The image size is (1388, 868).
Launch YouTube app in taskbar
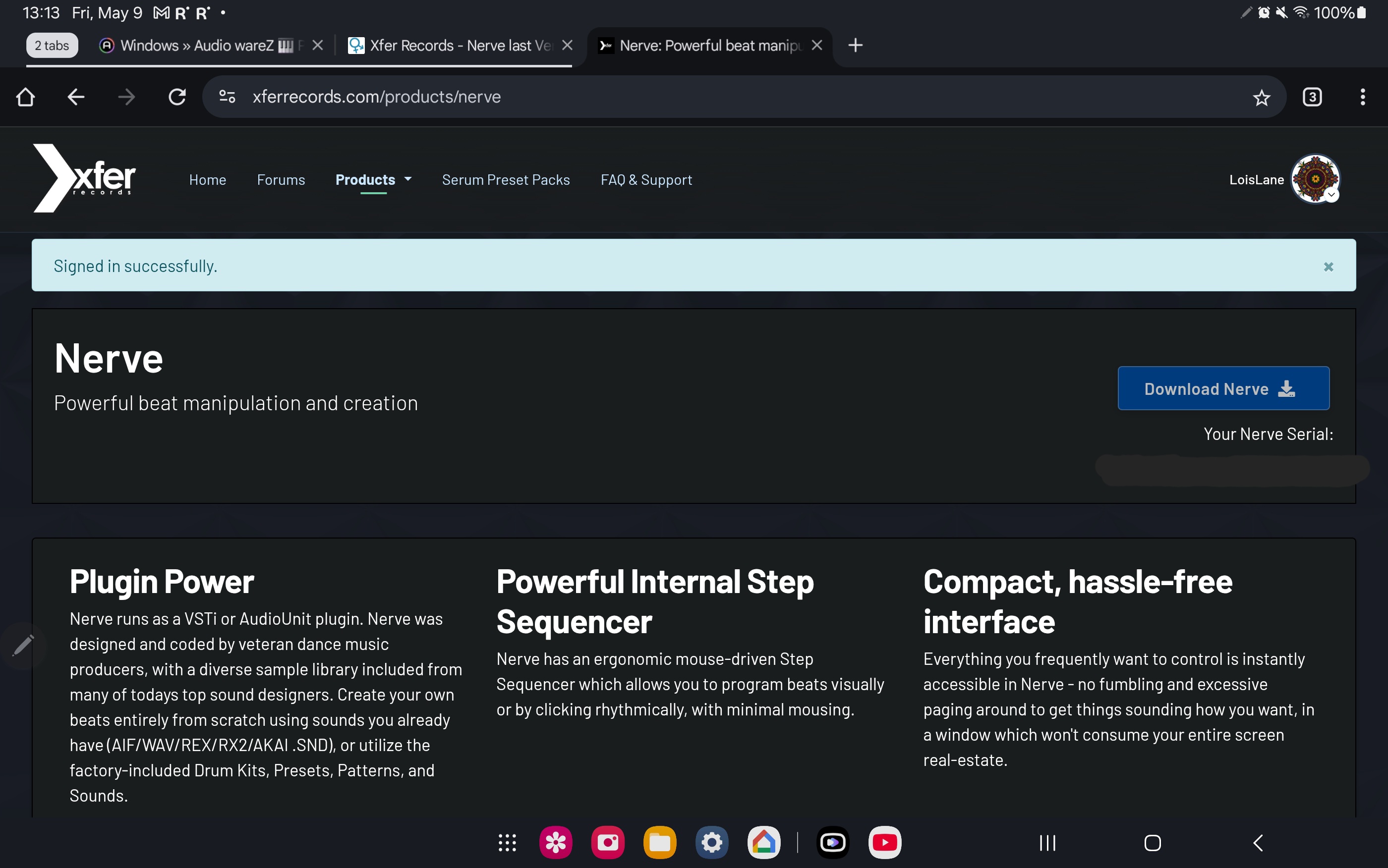(x=885, y=843)
